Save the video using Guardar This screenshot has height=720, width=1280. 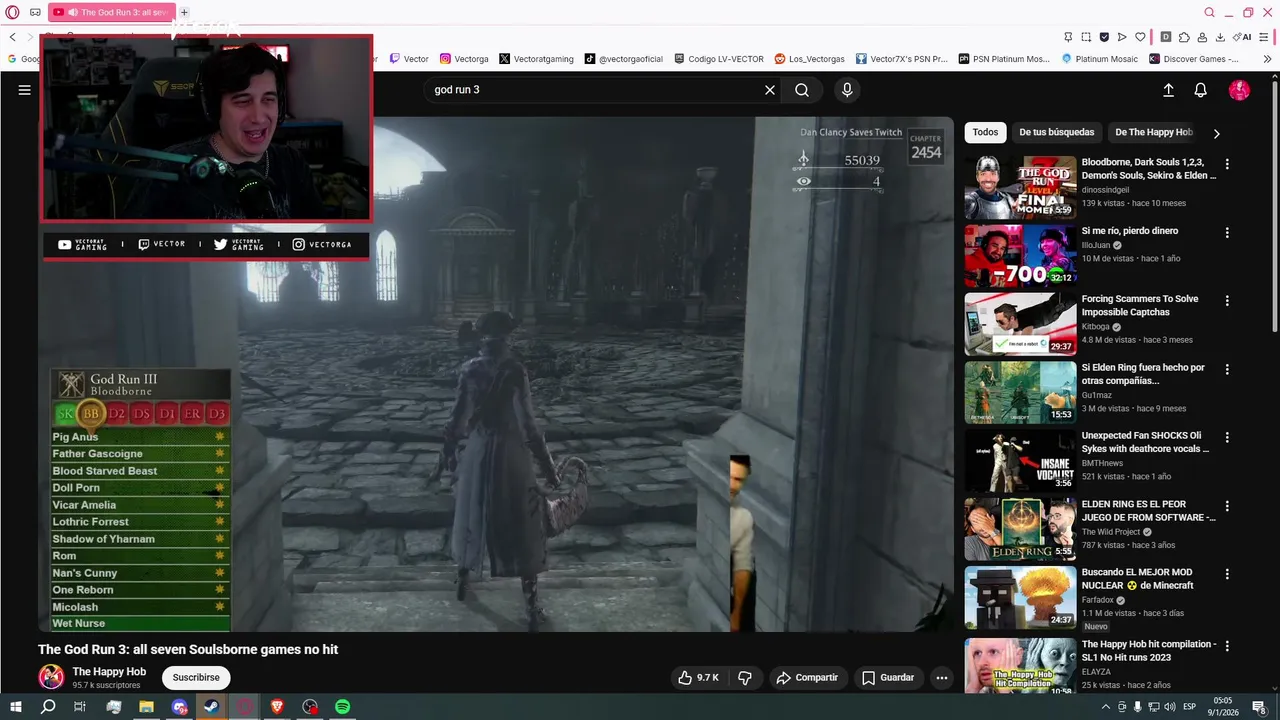click(x=888, y=677)
